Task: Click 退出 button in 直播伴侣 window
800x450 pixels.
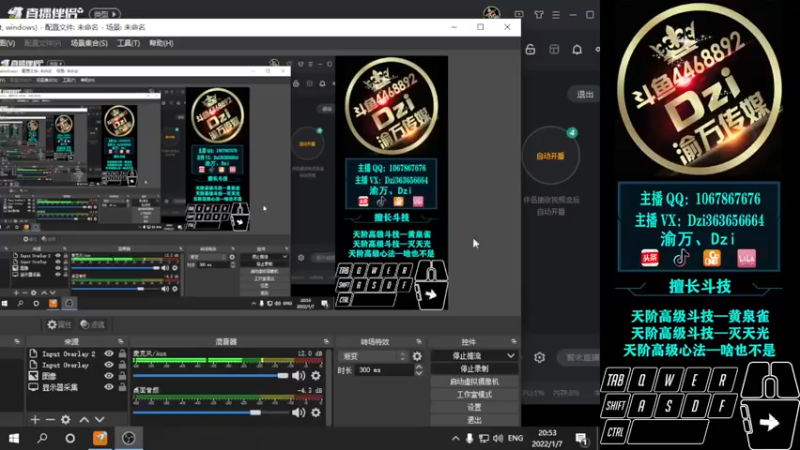Action: pyautogui.click(x=585, y=94)
